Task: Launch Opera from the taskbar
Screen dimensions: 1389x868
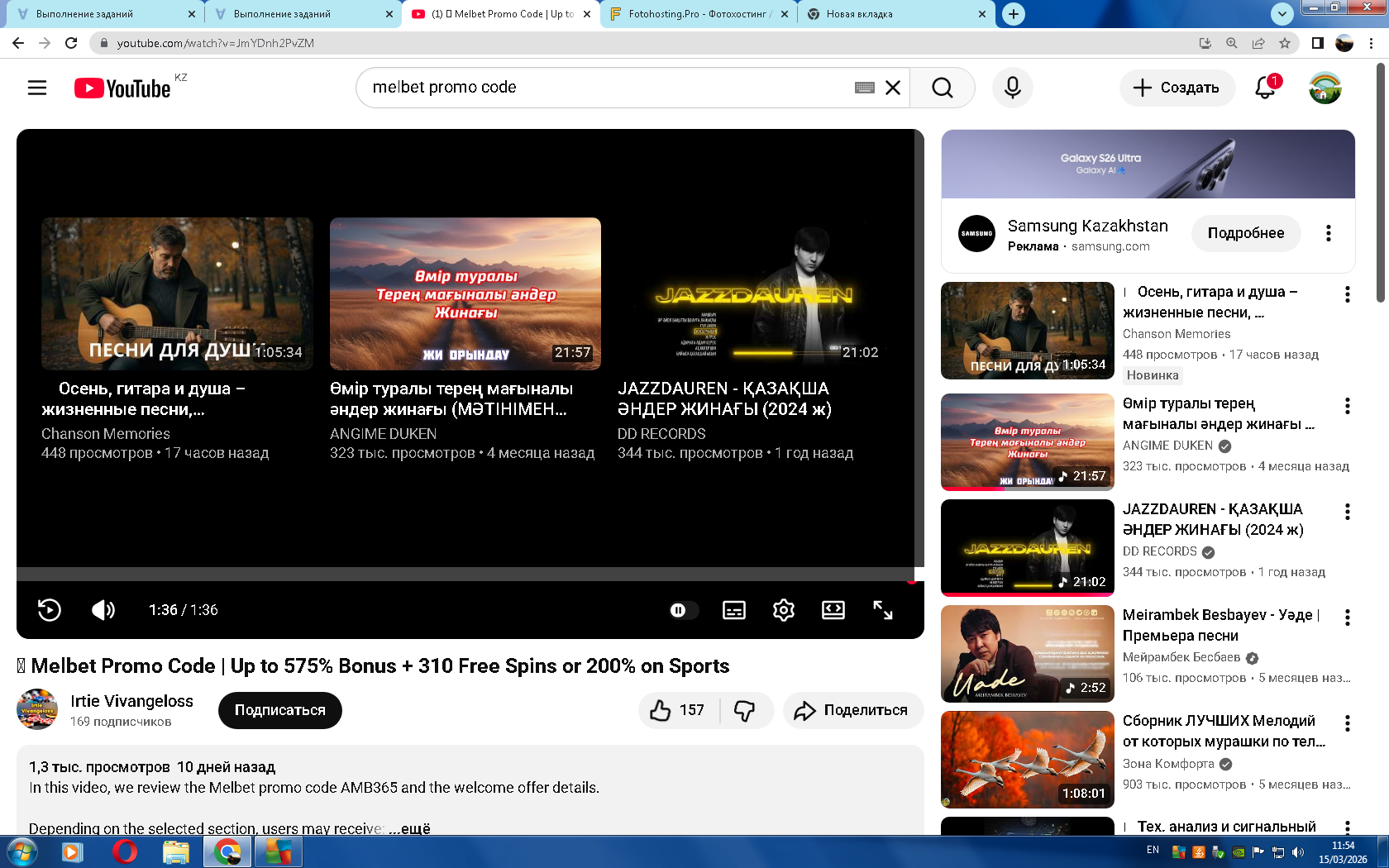Action: click(124, 851)
